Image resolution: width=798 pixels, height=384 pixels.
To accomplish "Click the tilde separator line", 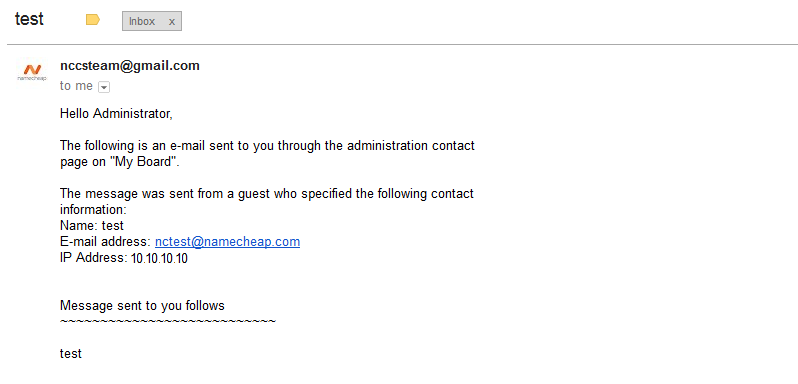I will point(168,322).
